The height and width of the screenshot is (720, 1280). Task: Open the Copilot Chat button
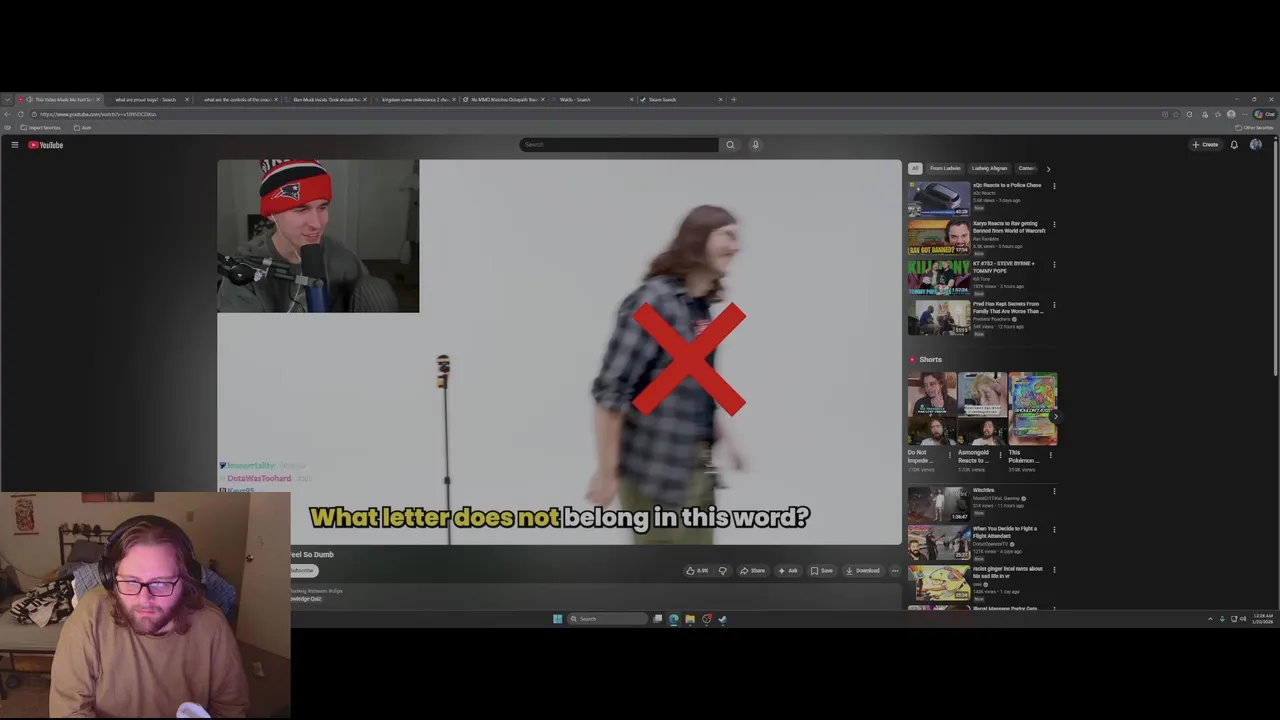point(1265,114)
